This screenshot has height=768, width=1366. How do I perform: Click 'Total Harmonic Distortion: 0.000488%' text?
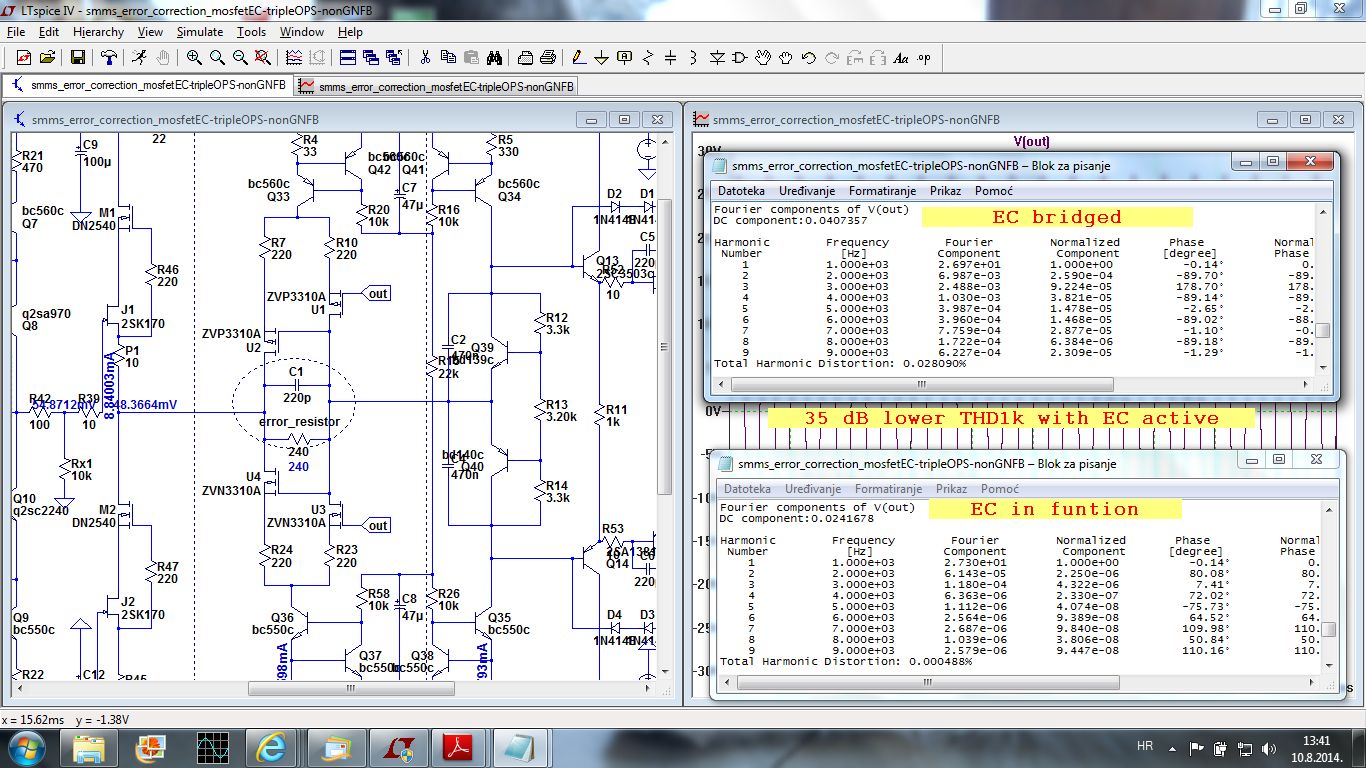[x=846, y=661]
